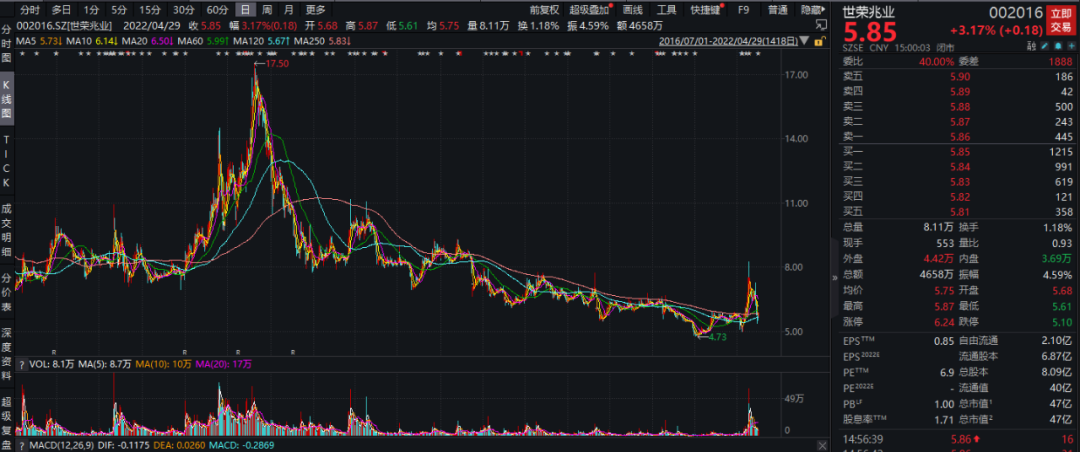Image resolution: width=1080 pixels, height=452 pixels.
Task: Click the MACD indicator help question mark
Action: (x=24, y=444)
